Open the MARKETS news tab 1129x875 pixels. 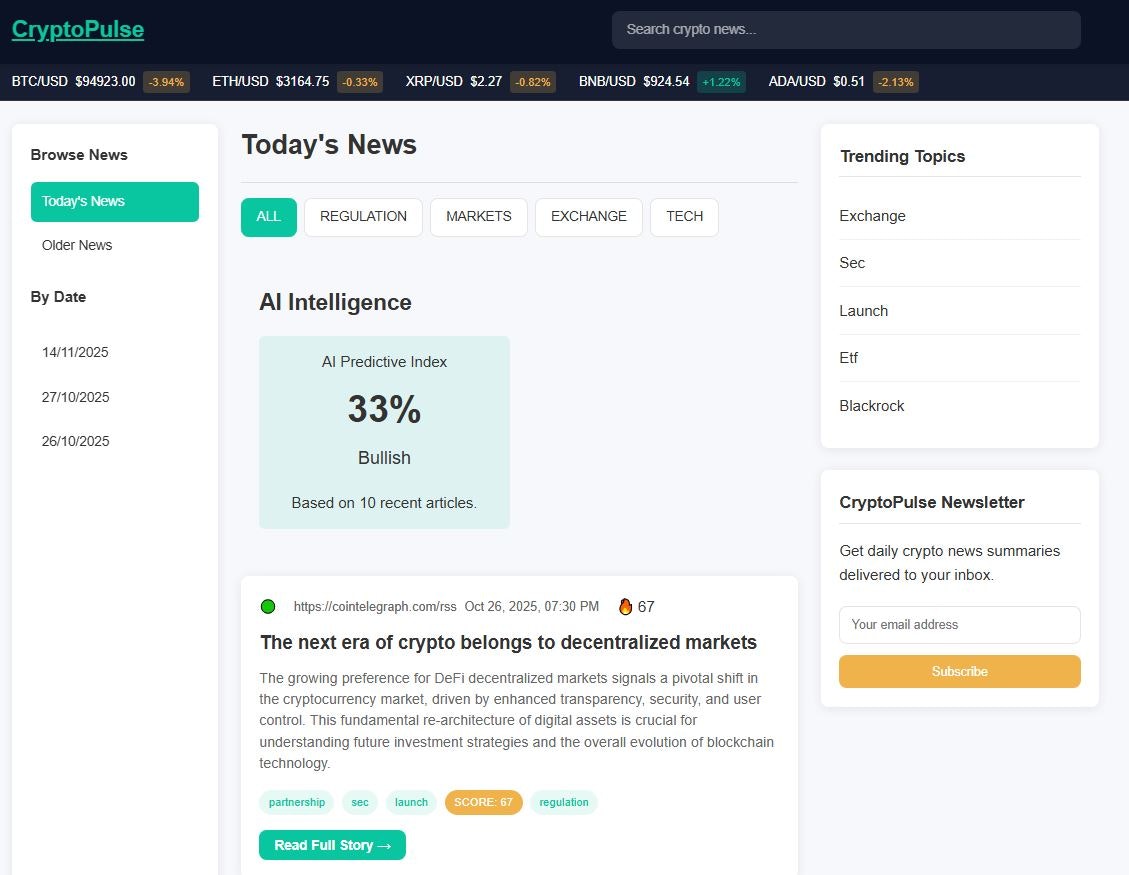tap(478, 217)
